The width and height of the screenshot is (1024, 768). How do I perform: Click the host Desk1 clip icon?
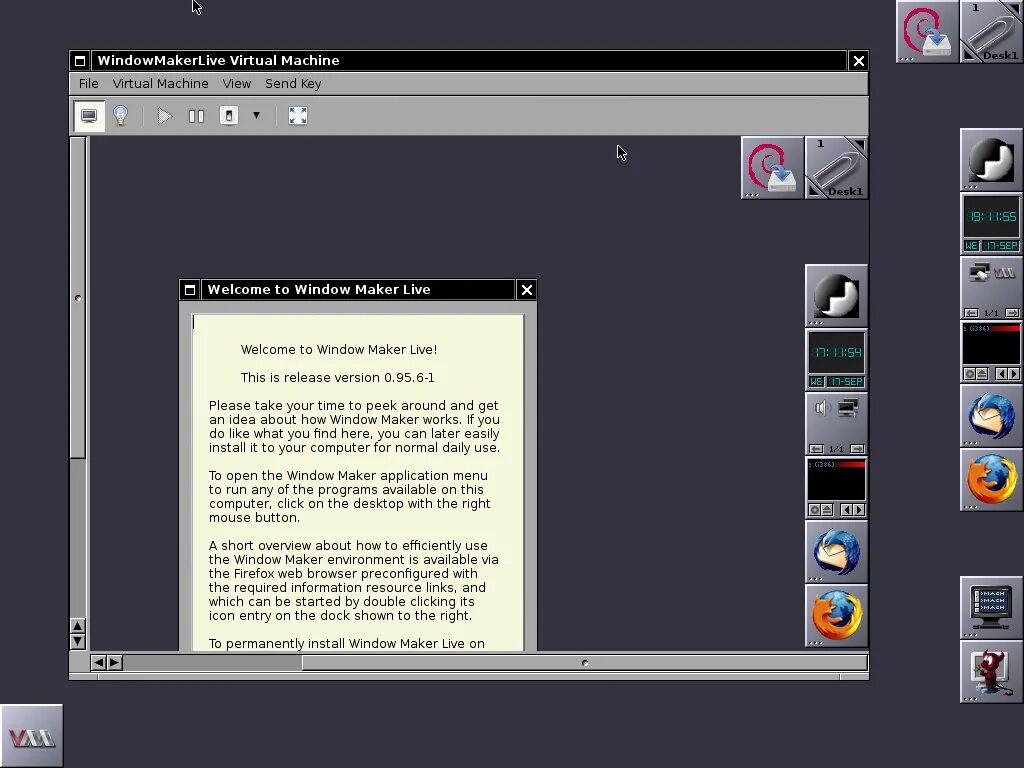coord(992,31)
